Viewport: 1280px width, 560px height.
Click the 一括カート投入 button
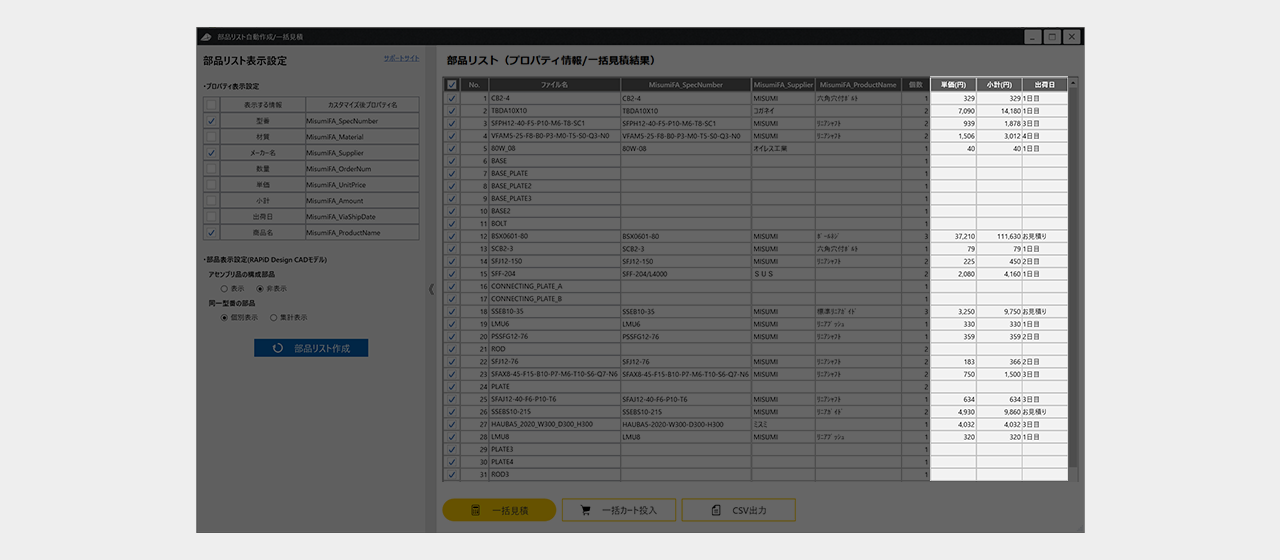[619, 511]
